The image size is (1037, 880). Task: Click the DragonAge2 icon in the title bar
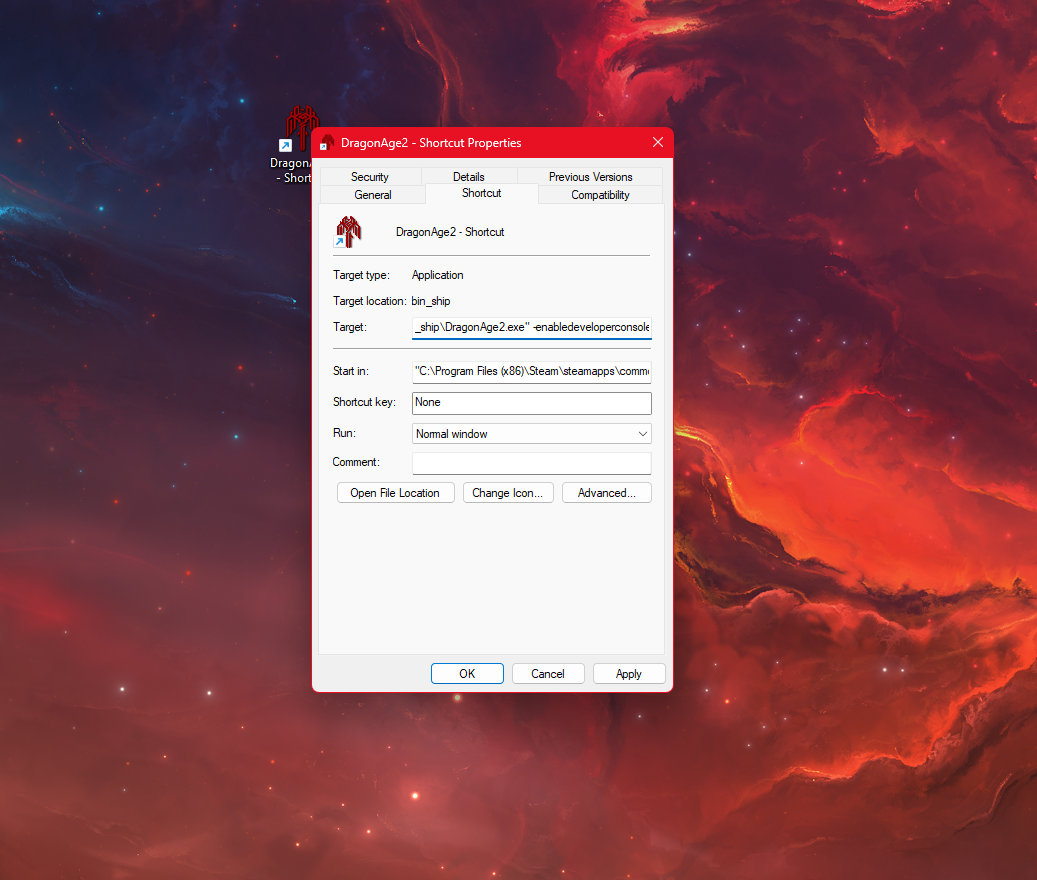point(327,143)
